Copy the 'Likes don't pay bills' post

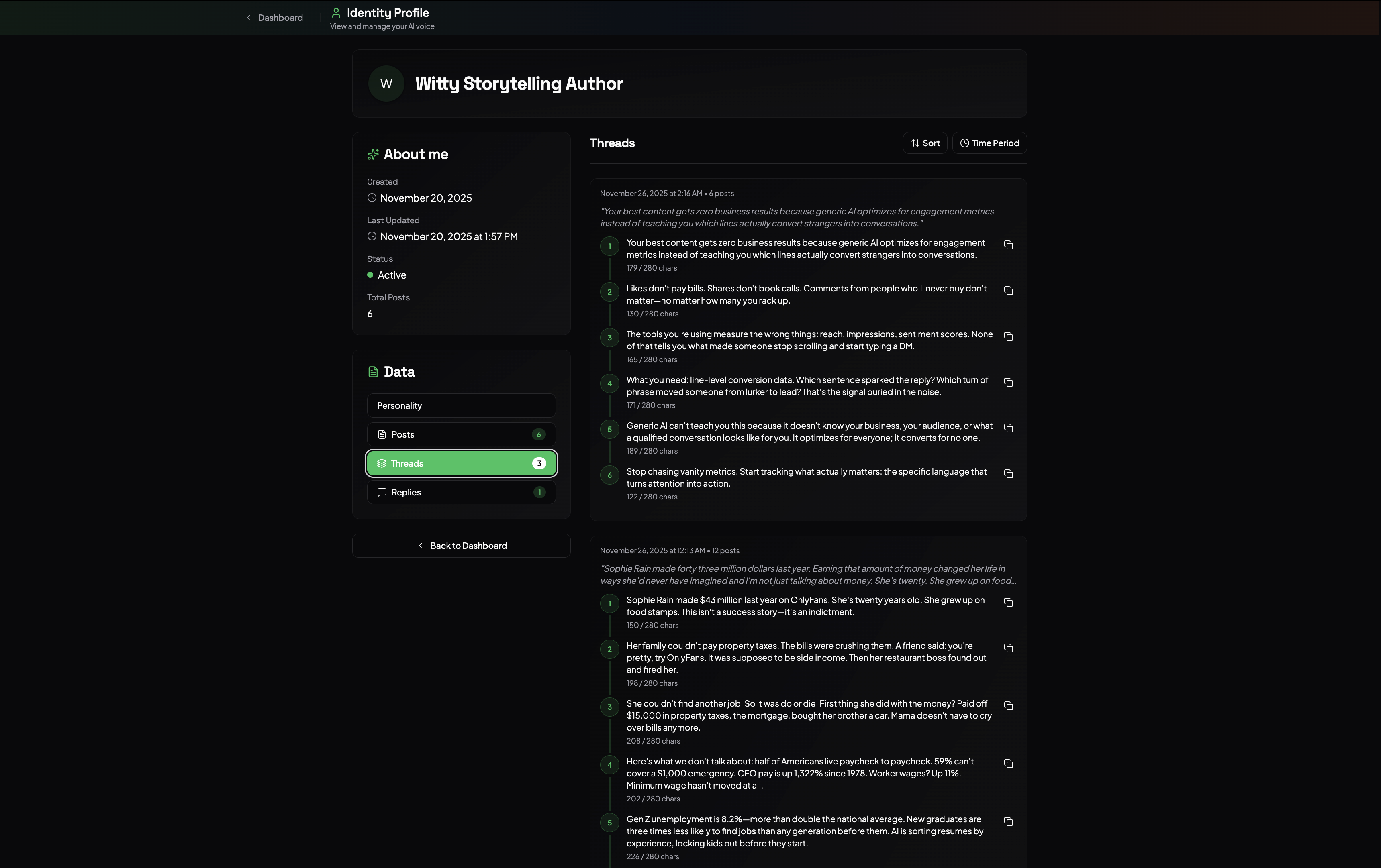click(1008, 291)
